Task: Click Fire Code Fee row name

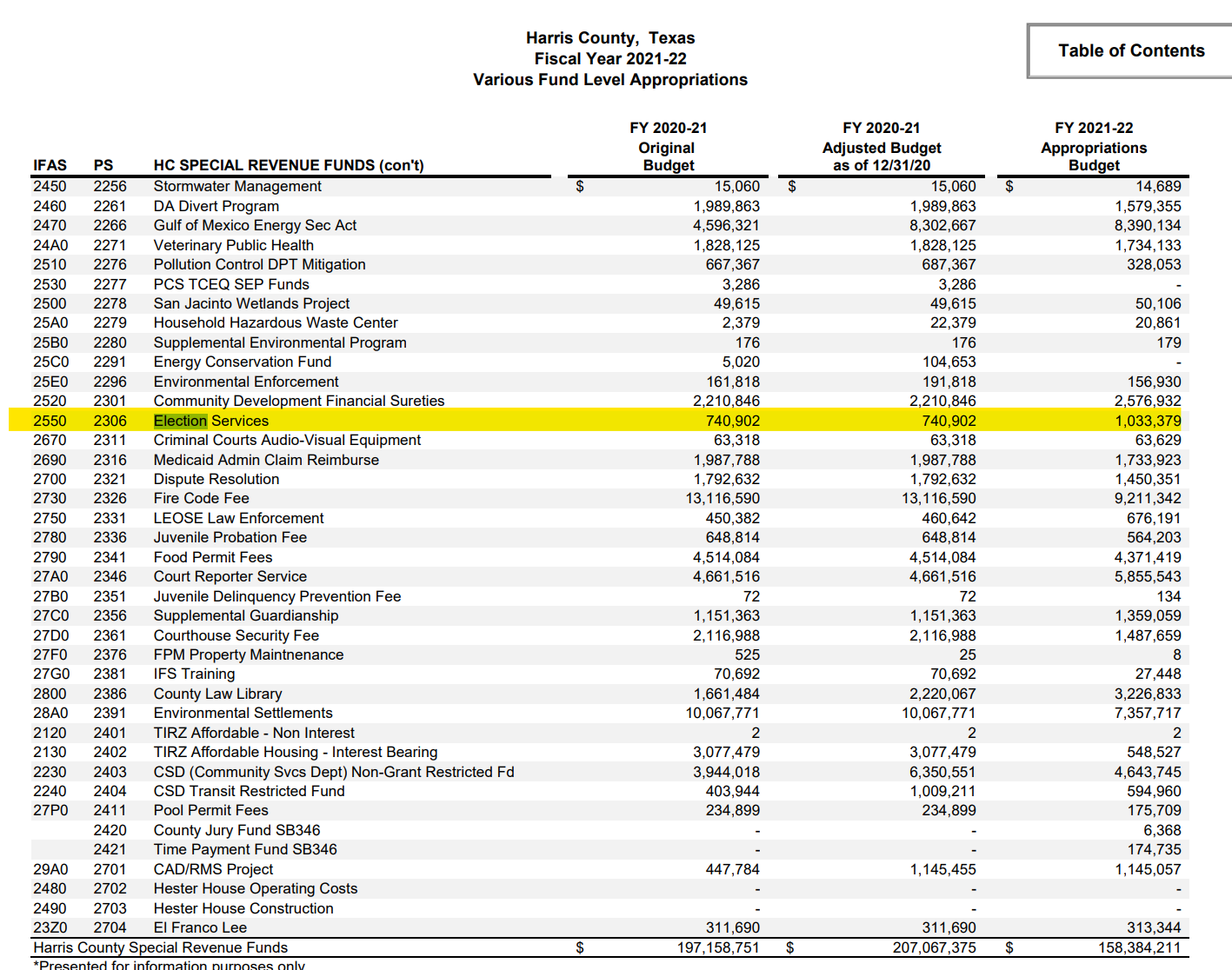Action: coord(202,498)
